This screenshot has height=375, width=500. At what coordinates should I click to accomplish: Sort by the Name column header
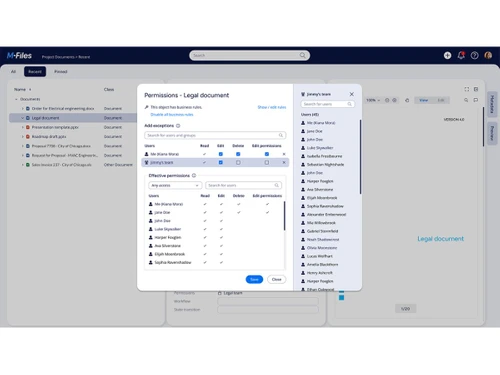click(20, 89)
